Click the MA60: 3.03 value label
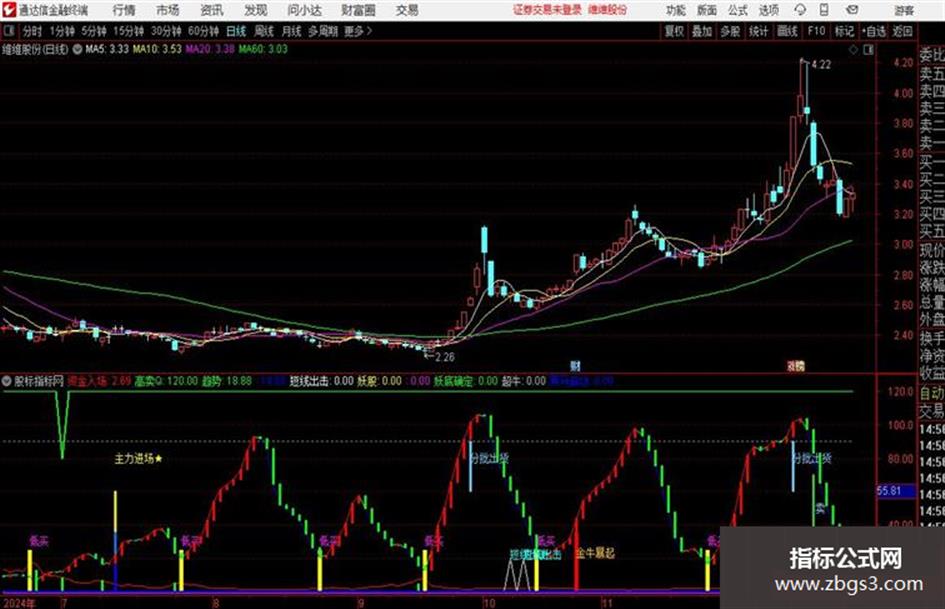The width and height of the screenshot is (945, 609). click(263, 49)
